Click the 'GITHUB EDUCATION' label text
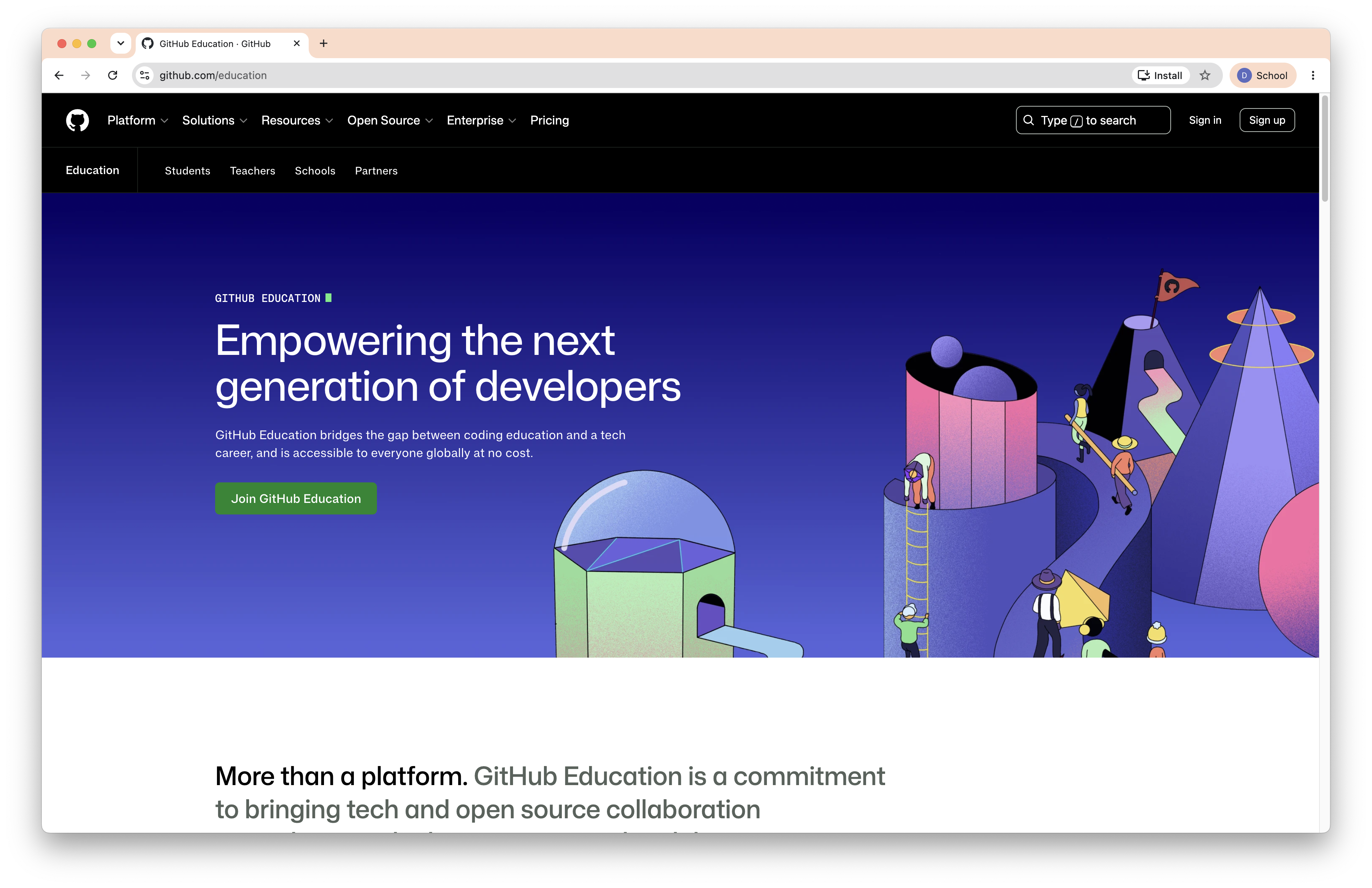Image resolution: width=1372 pixels, height=888 pixels. click(x=267, y=299)
